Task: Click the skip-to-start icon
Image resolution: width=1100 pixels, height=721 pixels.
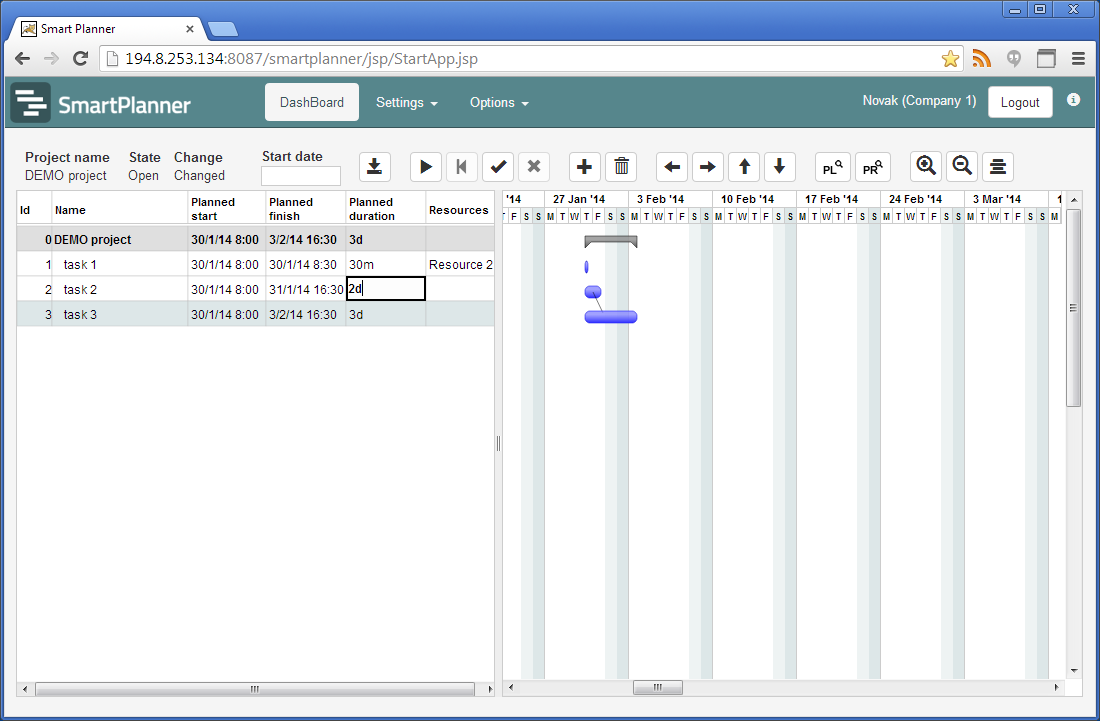Action: [462, 167]
